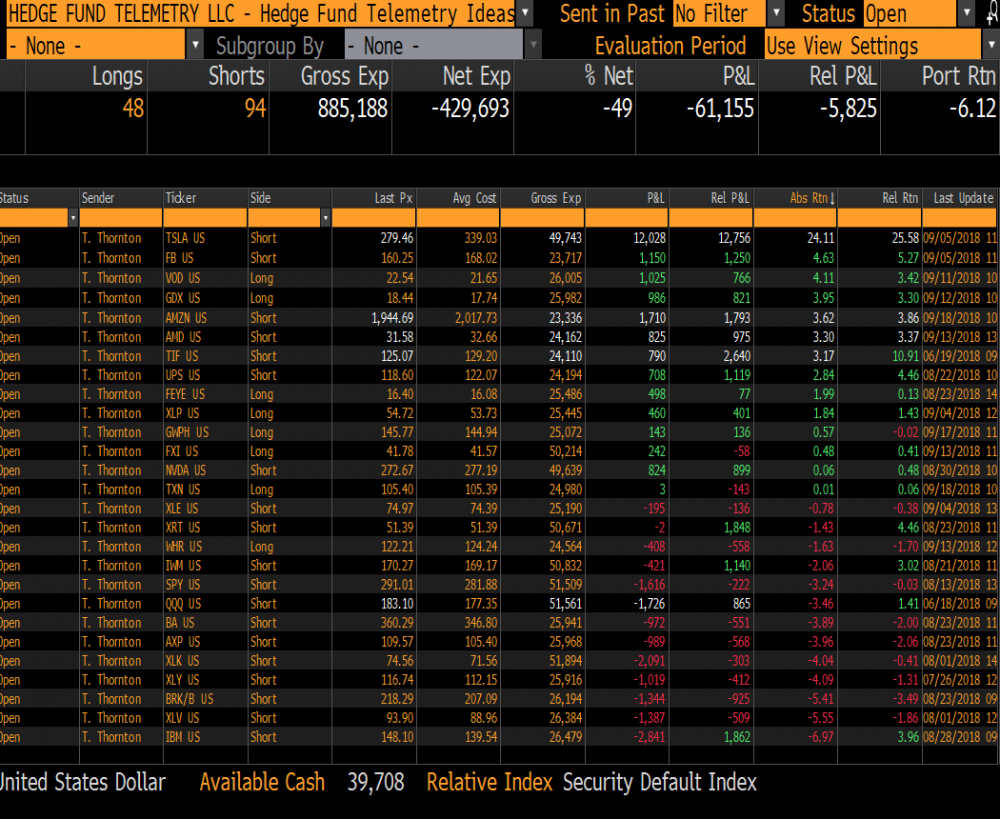Select the TXN US ticker

point(183,489)
